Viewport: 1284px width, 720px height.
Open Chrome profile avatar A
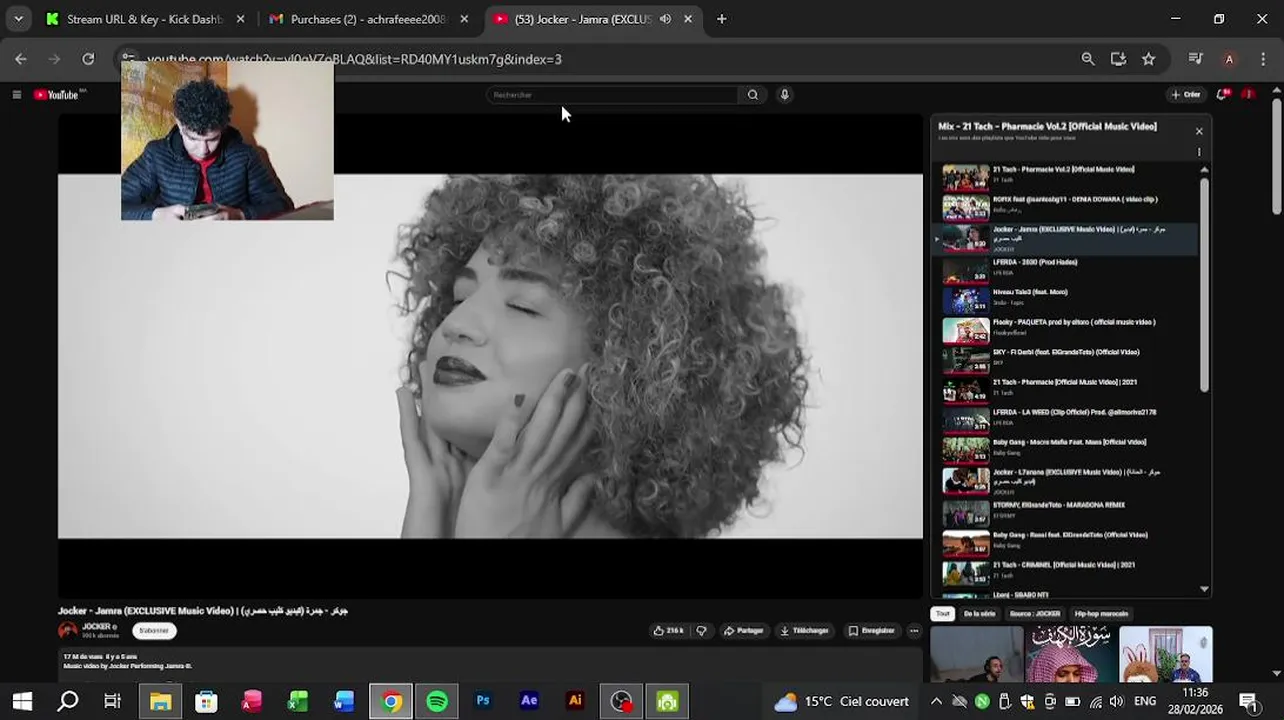(x=1229, y=59)
